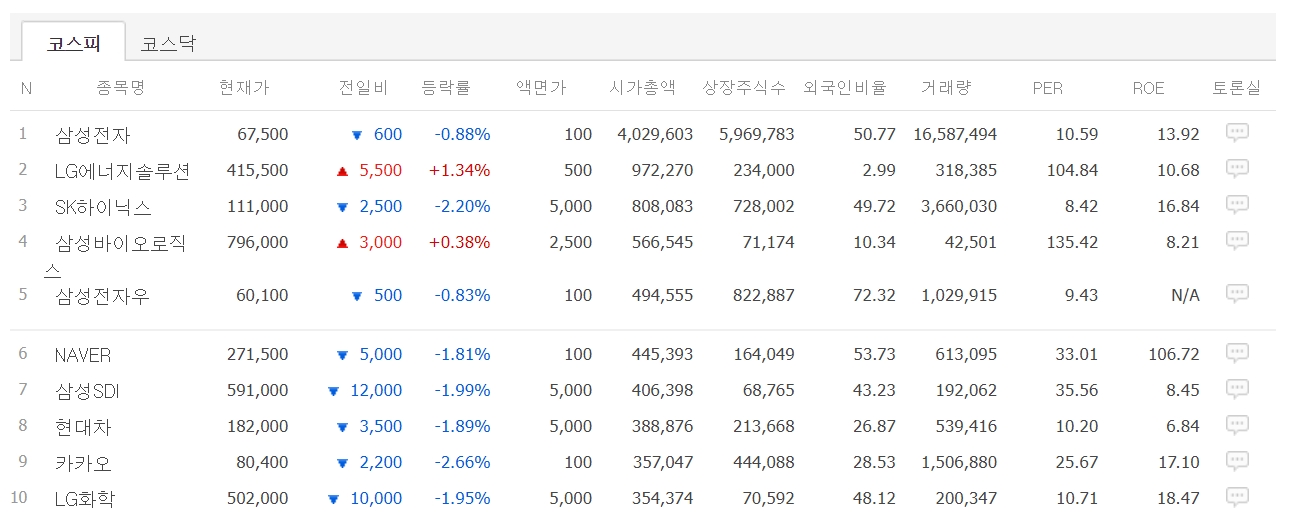Select 삼성전자우 foreign ratio 72.32
Viewport: 1301px width, 529px height.
pos(875,295)
